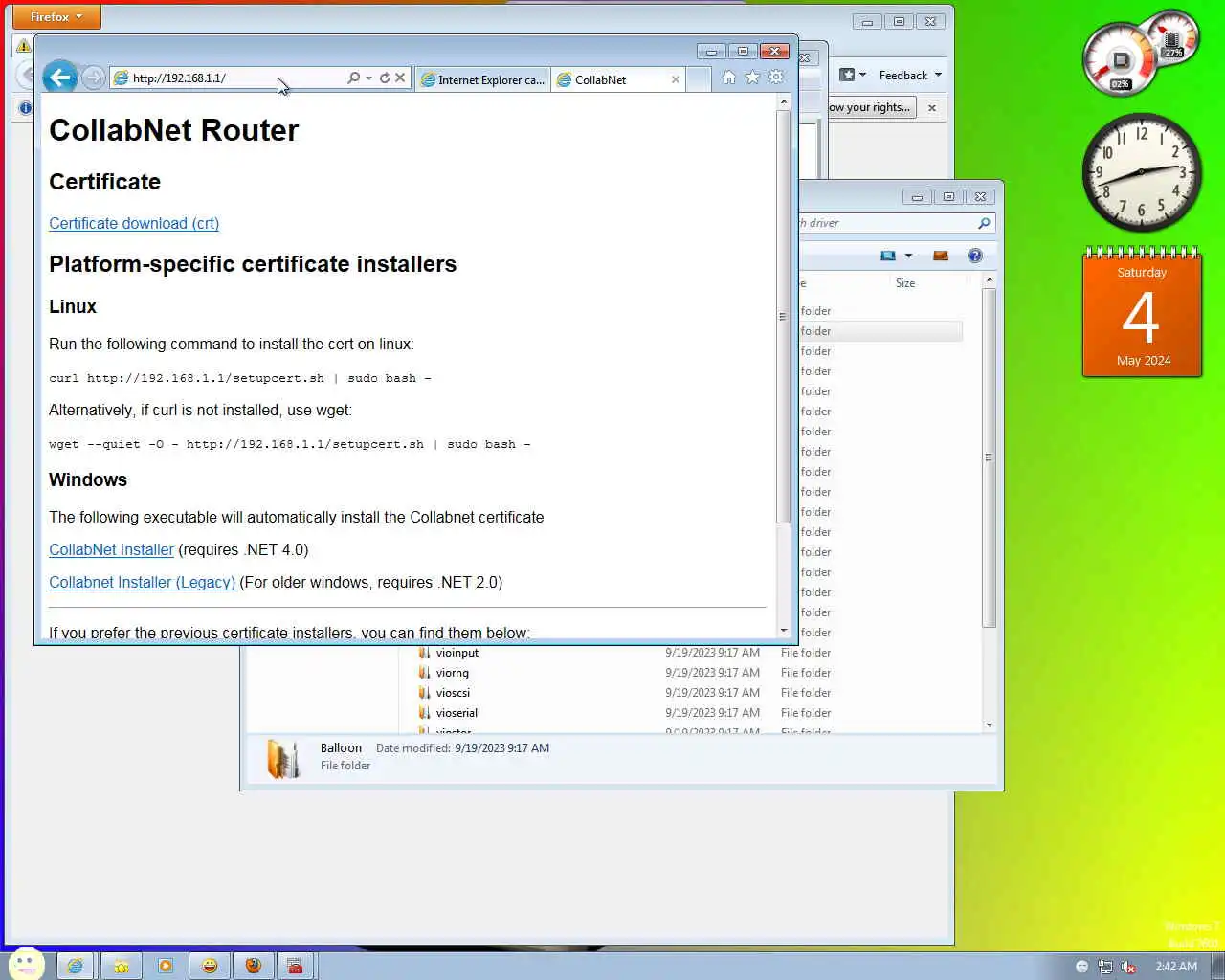Click Explorer search box magnifier
Image resolution: width=1225 pixels, height=980 pixels.
click(984, 223)
